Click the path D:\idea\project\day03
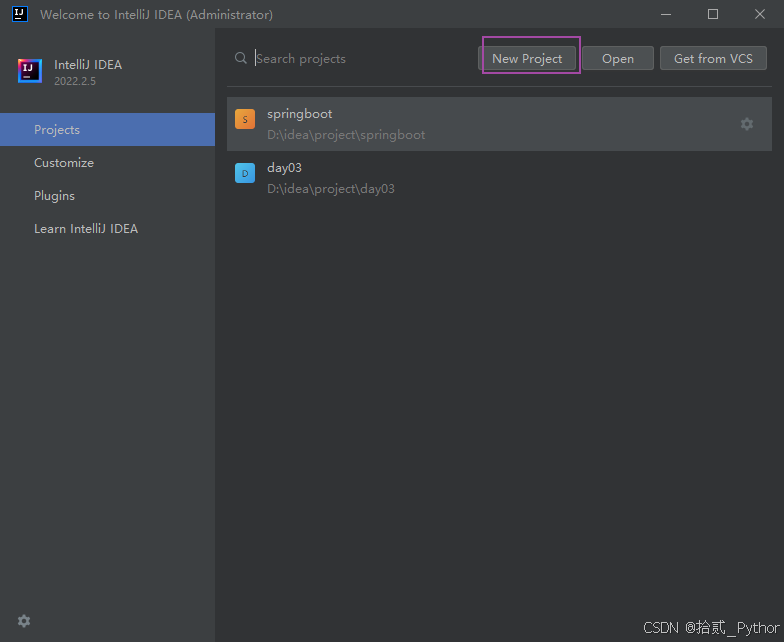Image resolution: width=784 pixels, height=642 pixels. point(330,189)
